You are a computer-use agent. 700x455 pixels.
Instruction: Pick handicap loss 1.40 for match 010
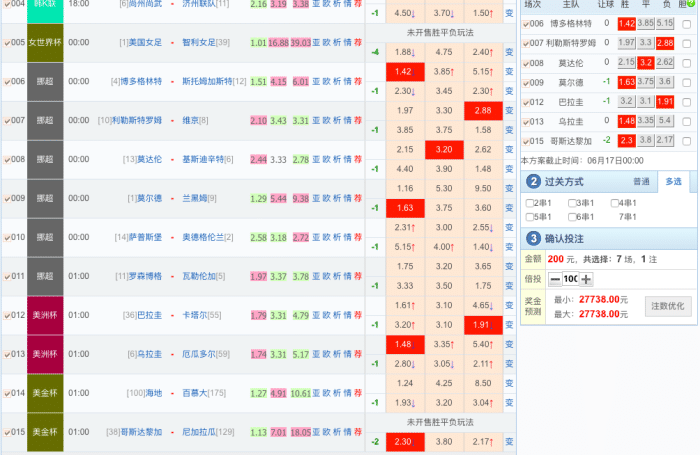[483, 247]
